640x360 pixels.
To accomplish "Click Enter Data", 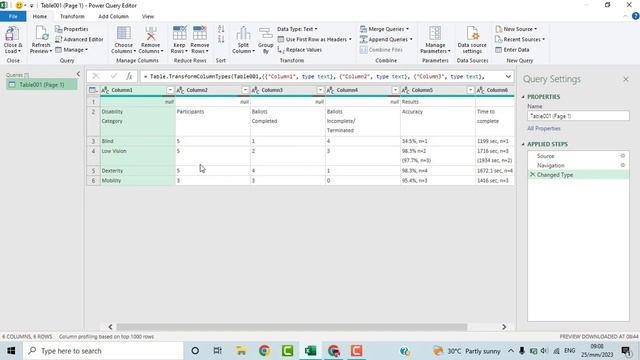I will [512, 49].
